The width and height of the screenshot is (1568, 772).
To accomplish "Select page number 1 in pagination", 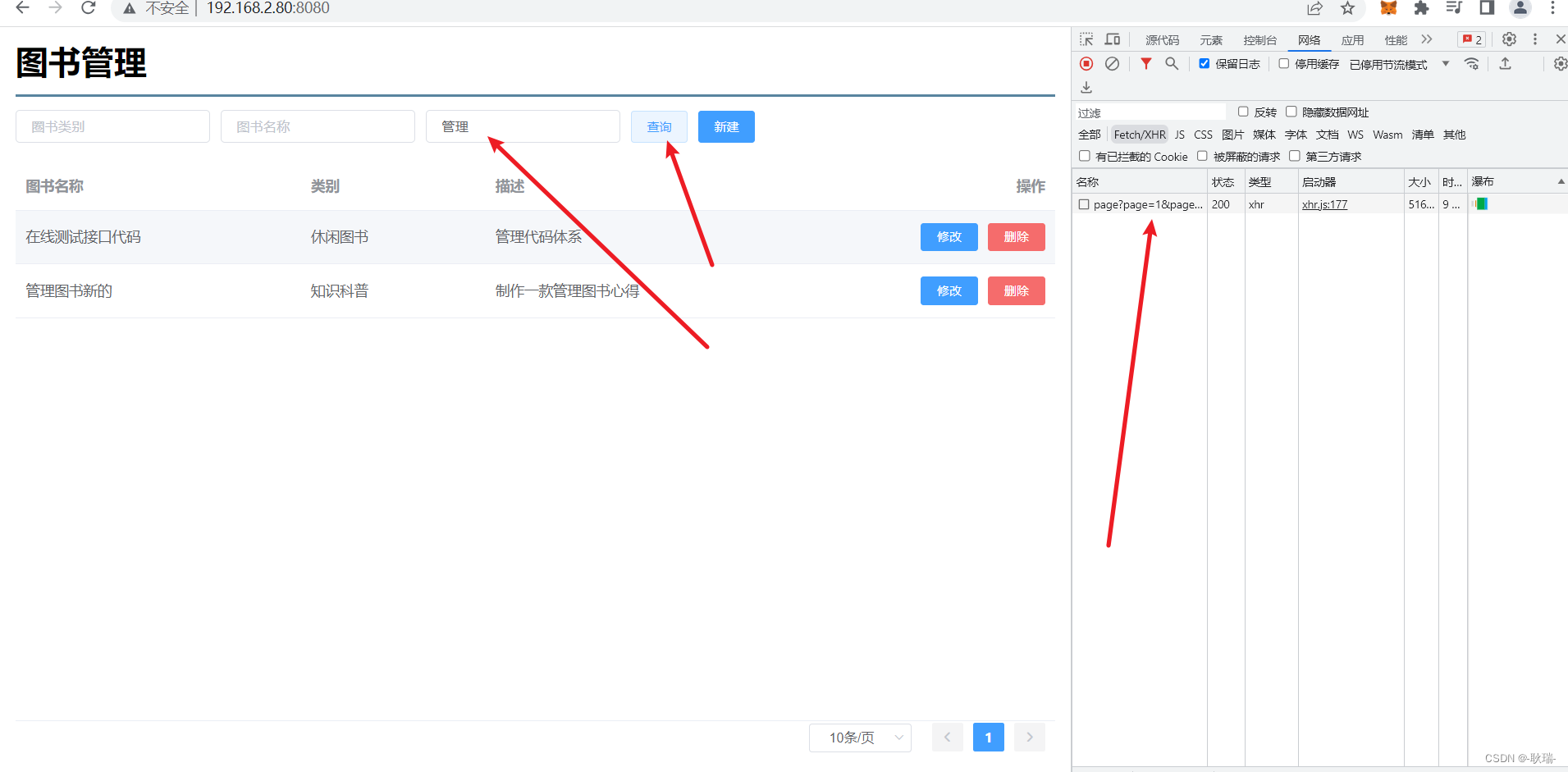I will click(x=988, y=738).
